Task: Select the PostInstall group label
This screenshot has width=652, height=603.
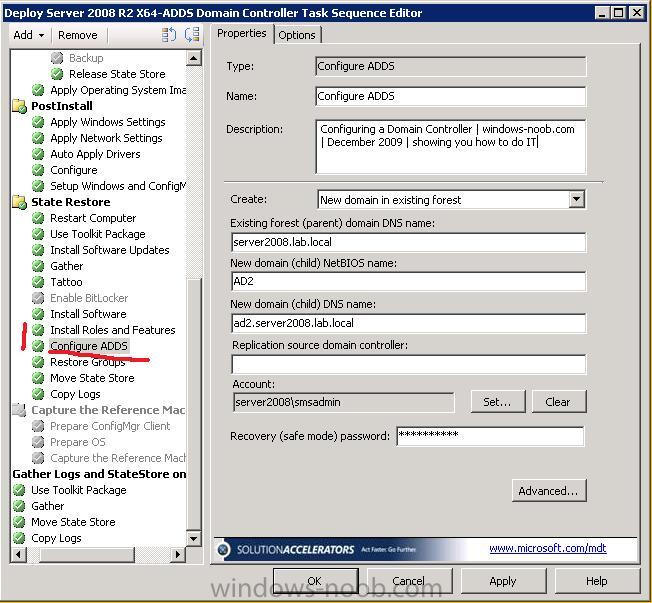Action: point(62,106)
